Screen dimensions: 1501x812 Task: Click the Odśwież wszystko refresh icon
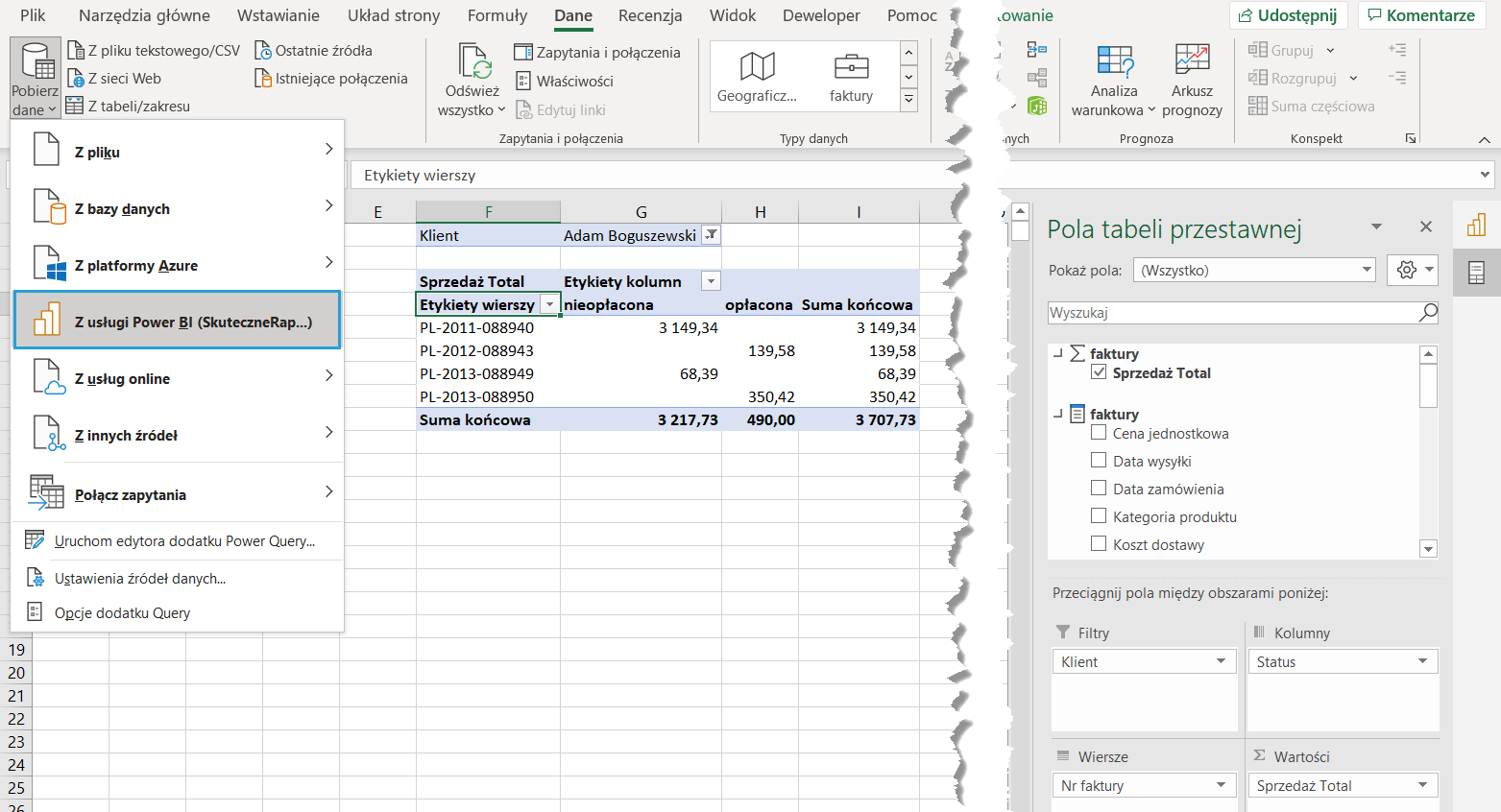point(472,63)
